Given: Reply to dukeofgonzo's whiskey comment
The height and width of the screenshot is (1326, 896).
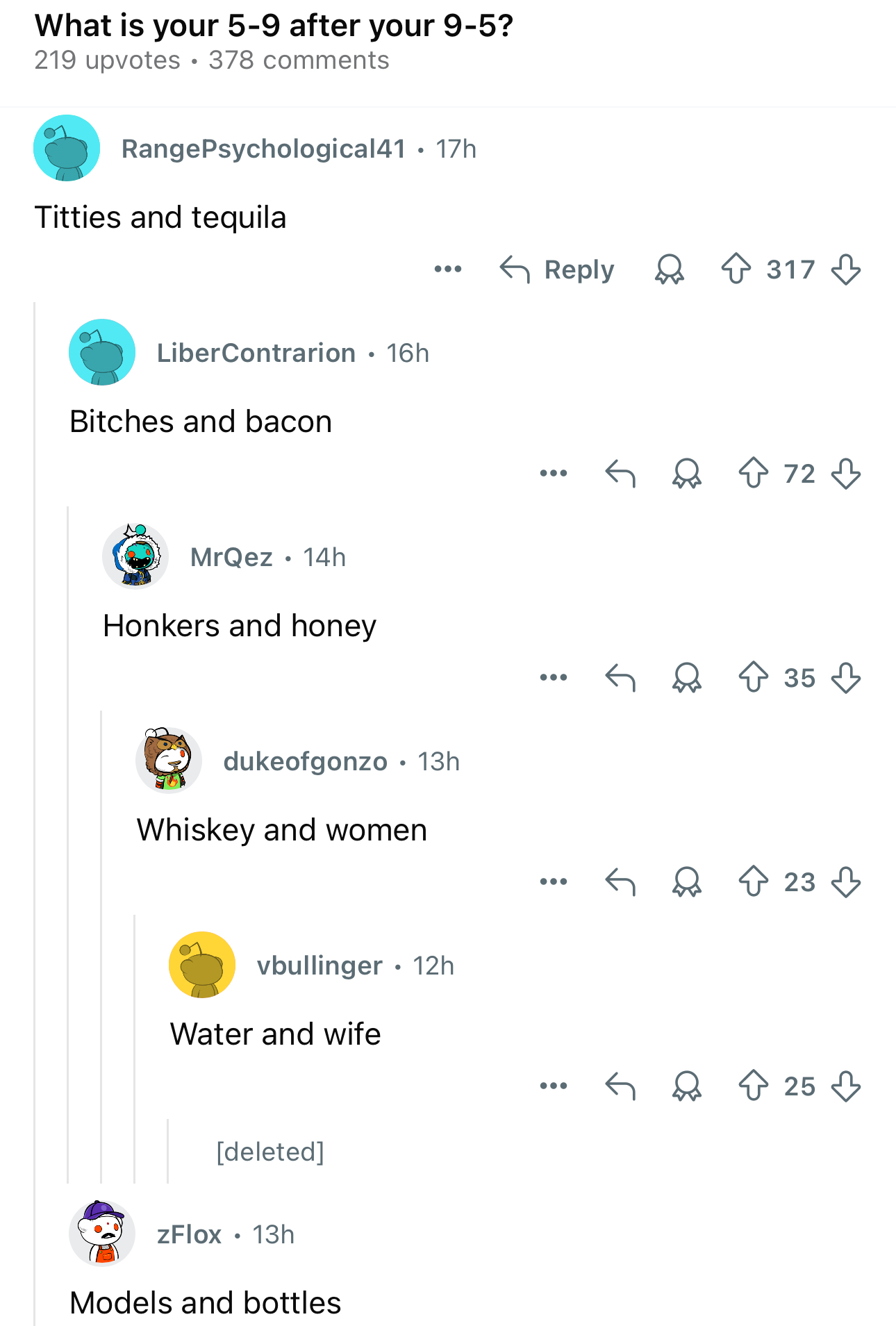Looking at the screenshot, I should [x=620, y=882].
